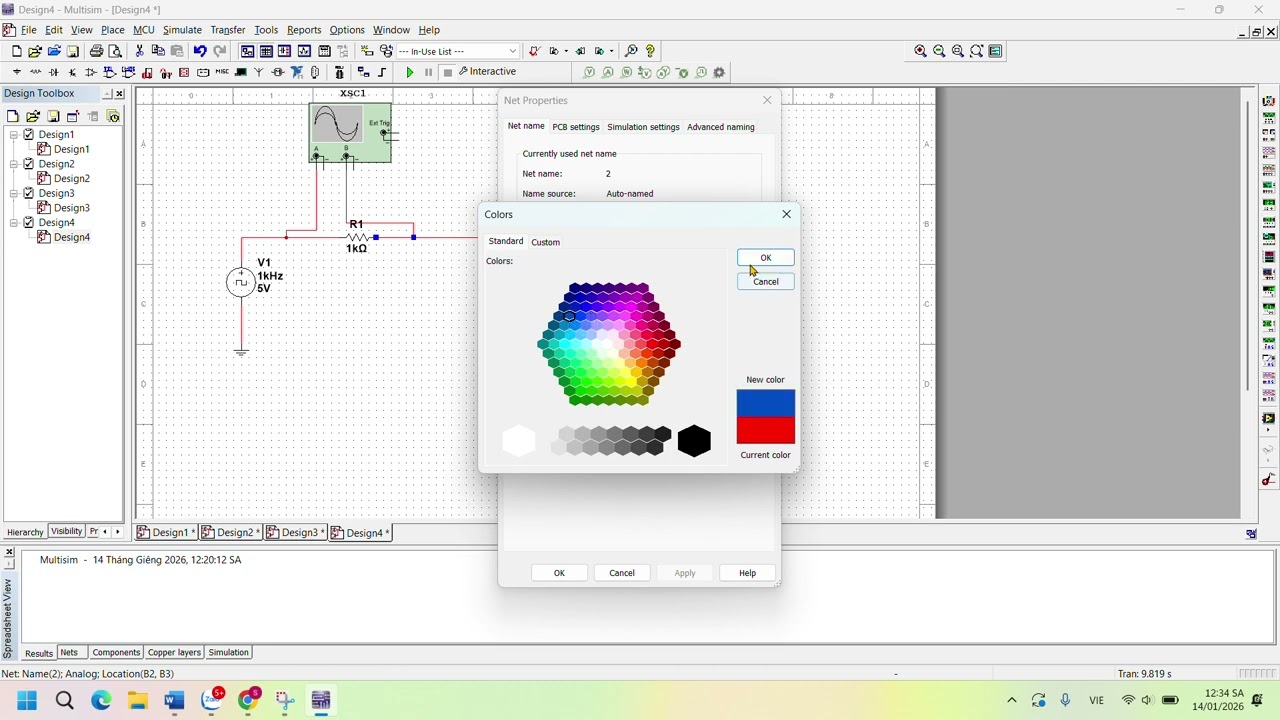Click the Undo arrow icon
Screen dimensions: 1280x720
(x=200, y=51)
